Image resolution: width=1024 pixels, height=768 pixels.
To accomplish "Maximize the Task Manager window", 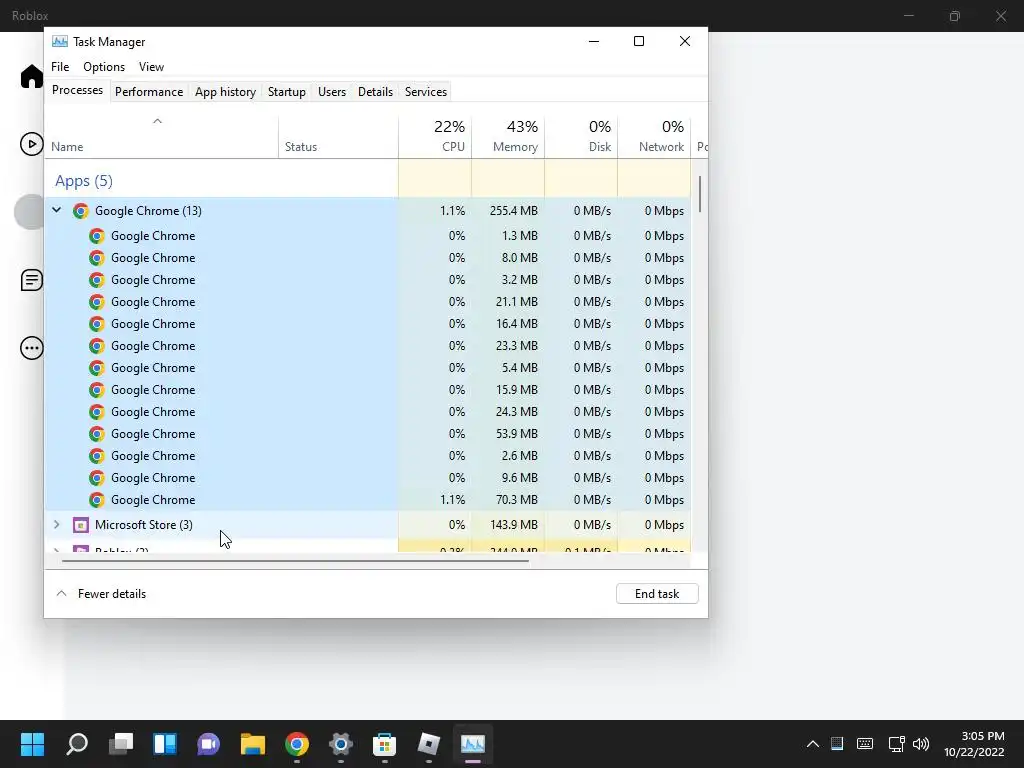I will 639,41.
